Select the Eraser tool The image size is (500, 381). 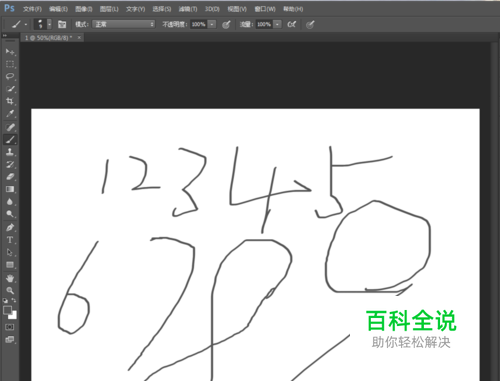[x=10, y=177]
